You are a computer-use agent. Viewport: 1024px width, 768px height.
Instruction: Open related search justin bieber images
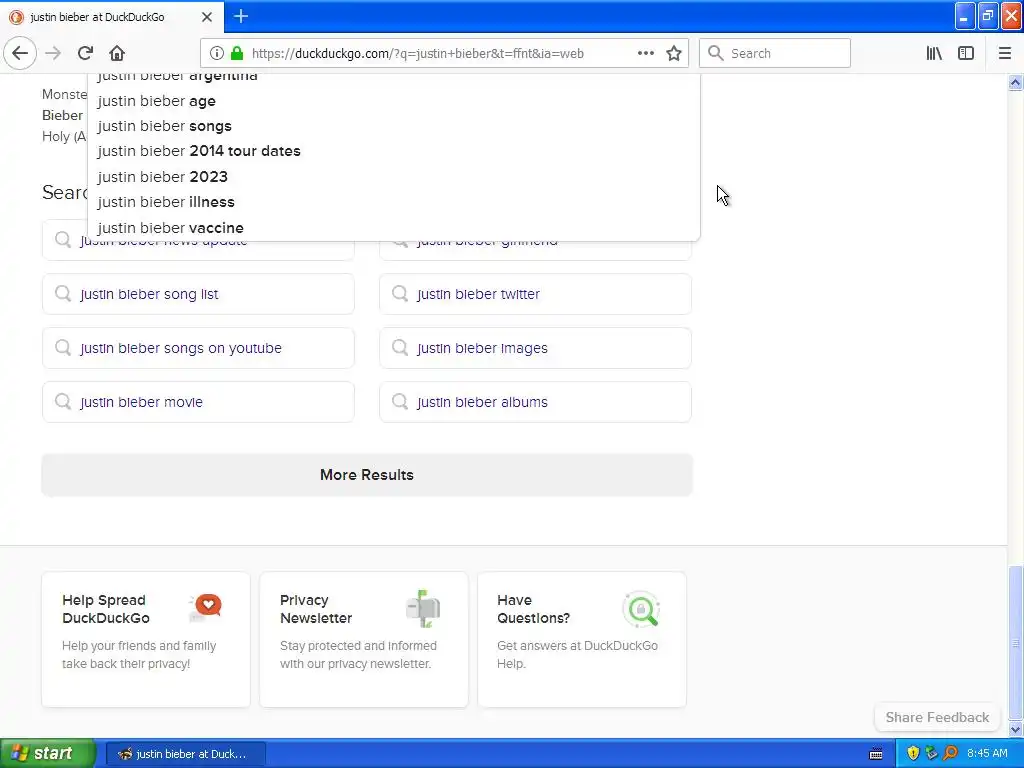point(536,348)
